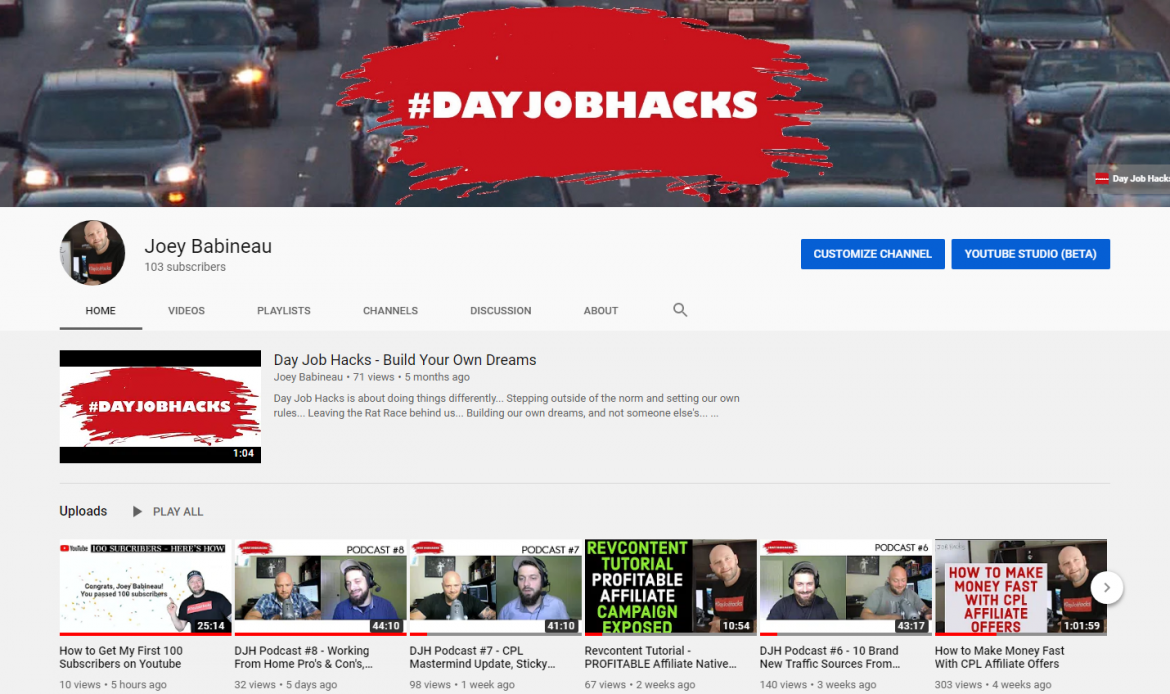Click the #DAYJOBHACKS banner logo
Image resolution: width=1170 pixels, height=694 pixels.
[x=583, y=104]
